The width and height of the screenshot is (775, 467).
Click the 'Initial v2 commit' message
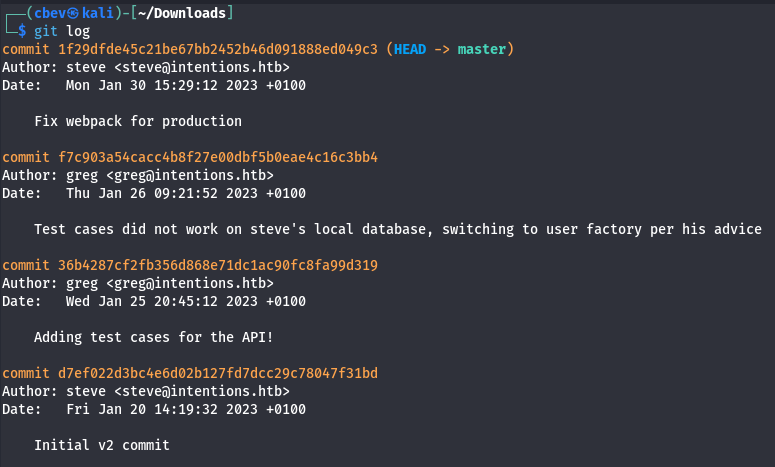(x=102, y=445)
